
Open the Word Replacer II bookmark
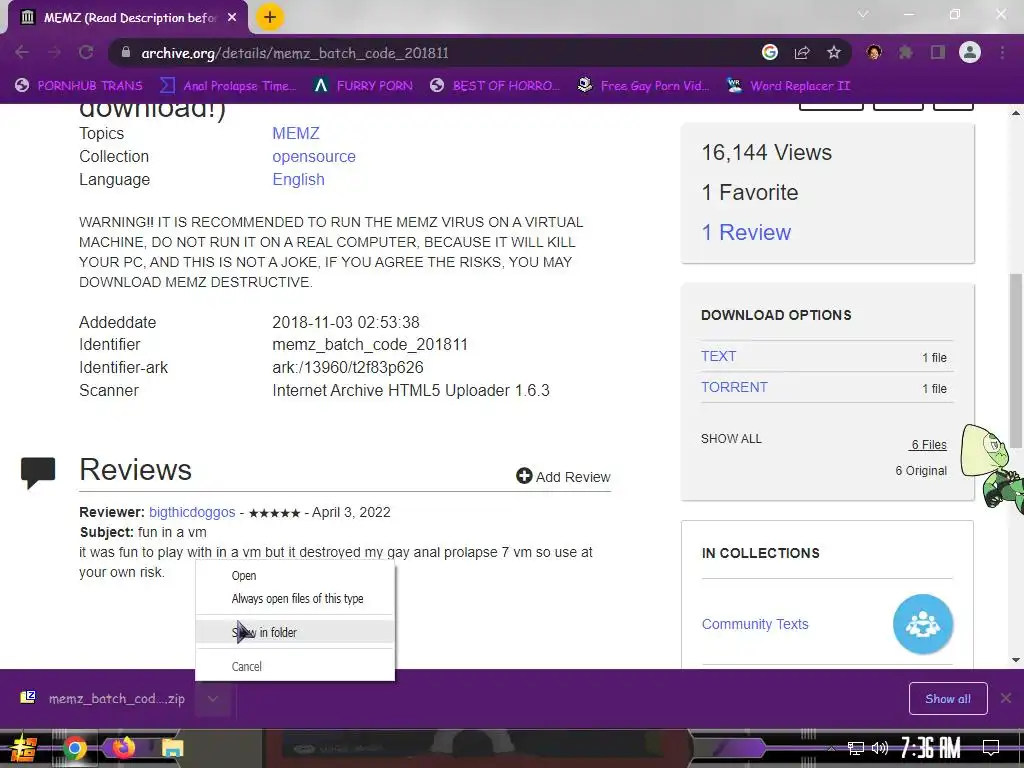click(x=788, y=86)
